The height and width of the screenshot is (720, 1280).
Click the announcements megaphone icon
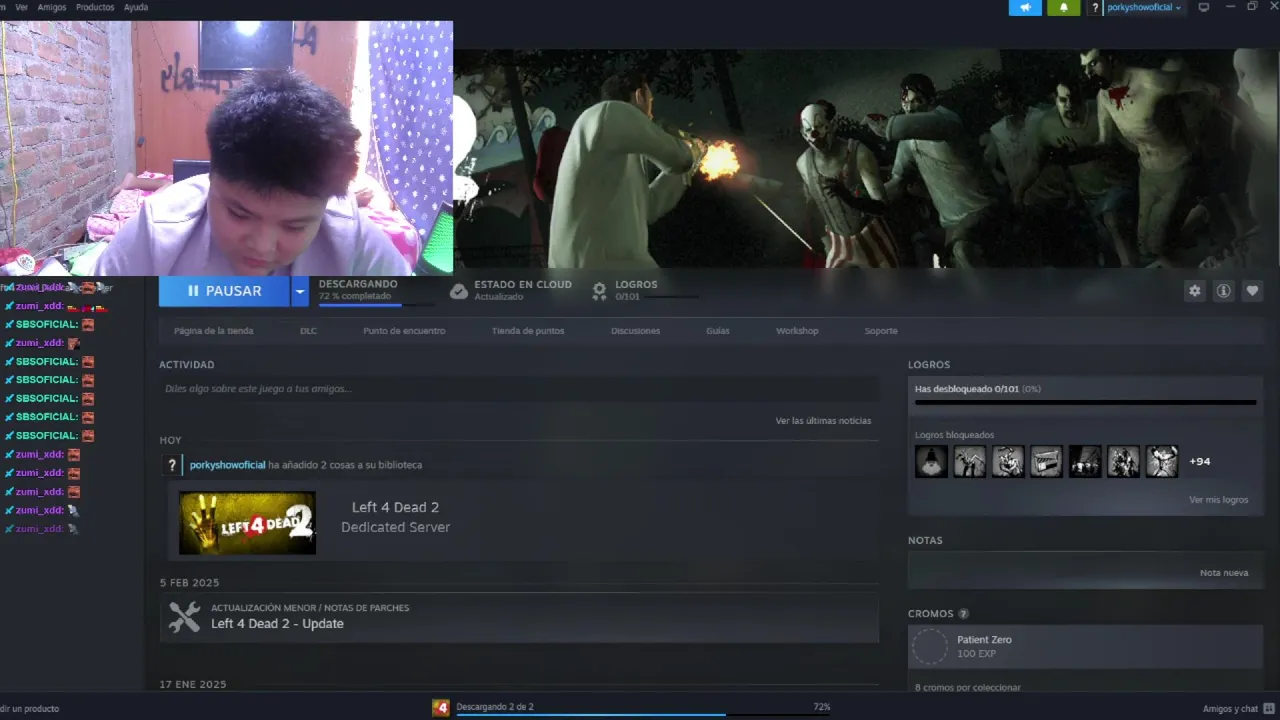[1025, 7]
